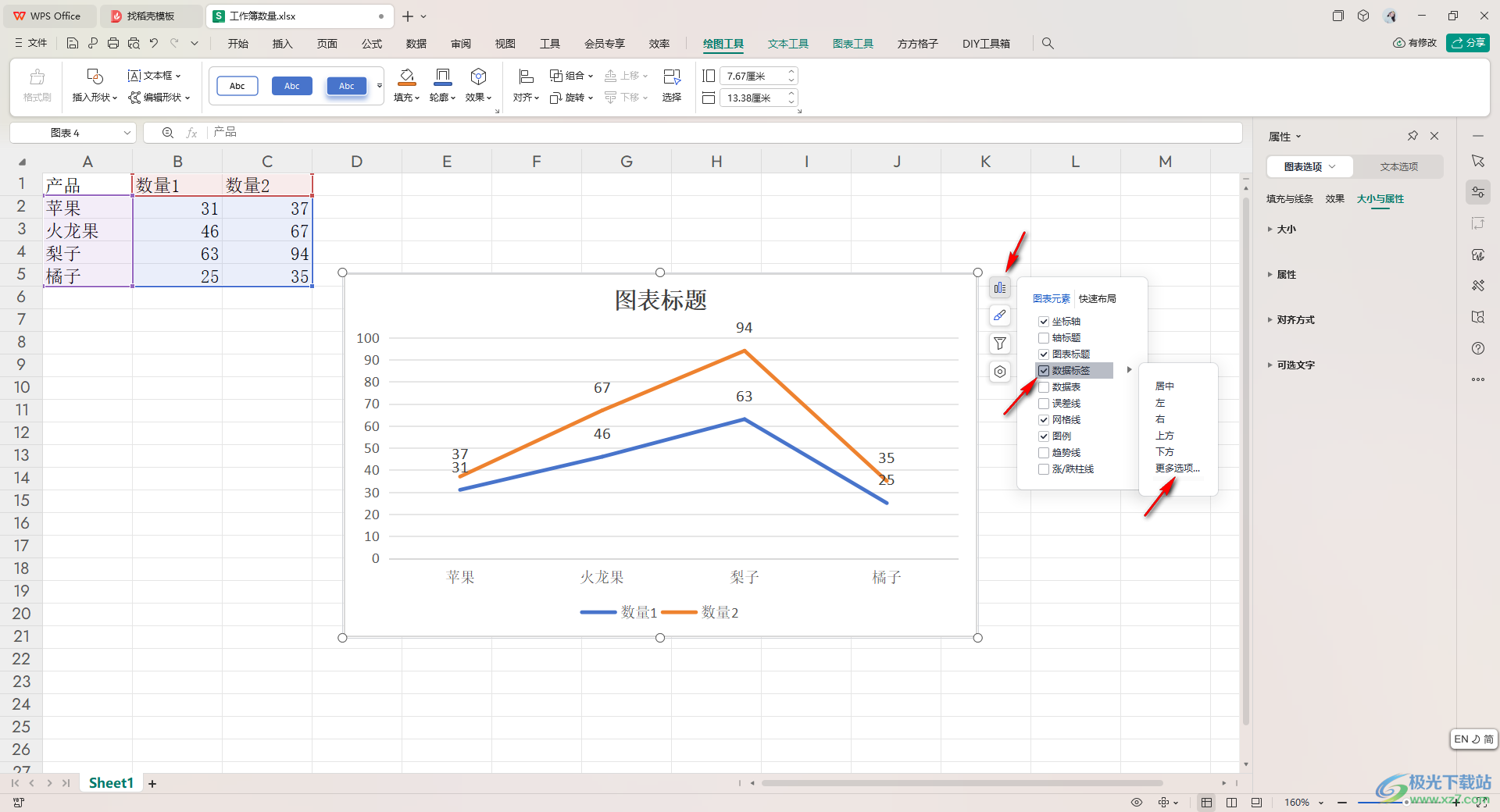The image size is (1500, 812).
Task: Click the 分享 share button
Action: pos(1468,43)
